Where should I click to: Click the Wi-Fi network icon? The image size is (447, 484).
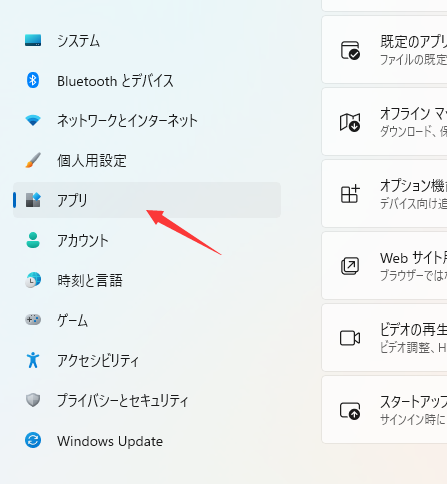33,120
